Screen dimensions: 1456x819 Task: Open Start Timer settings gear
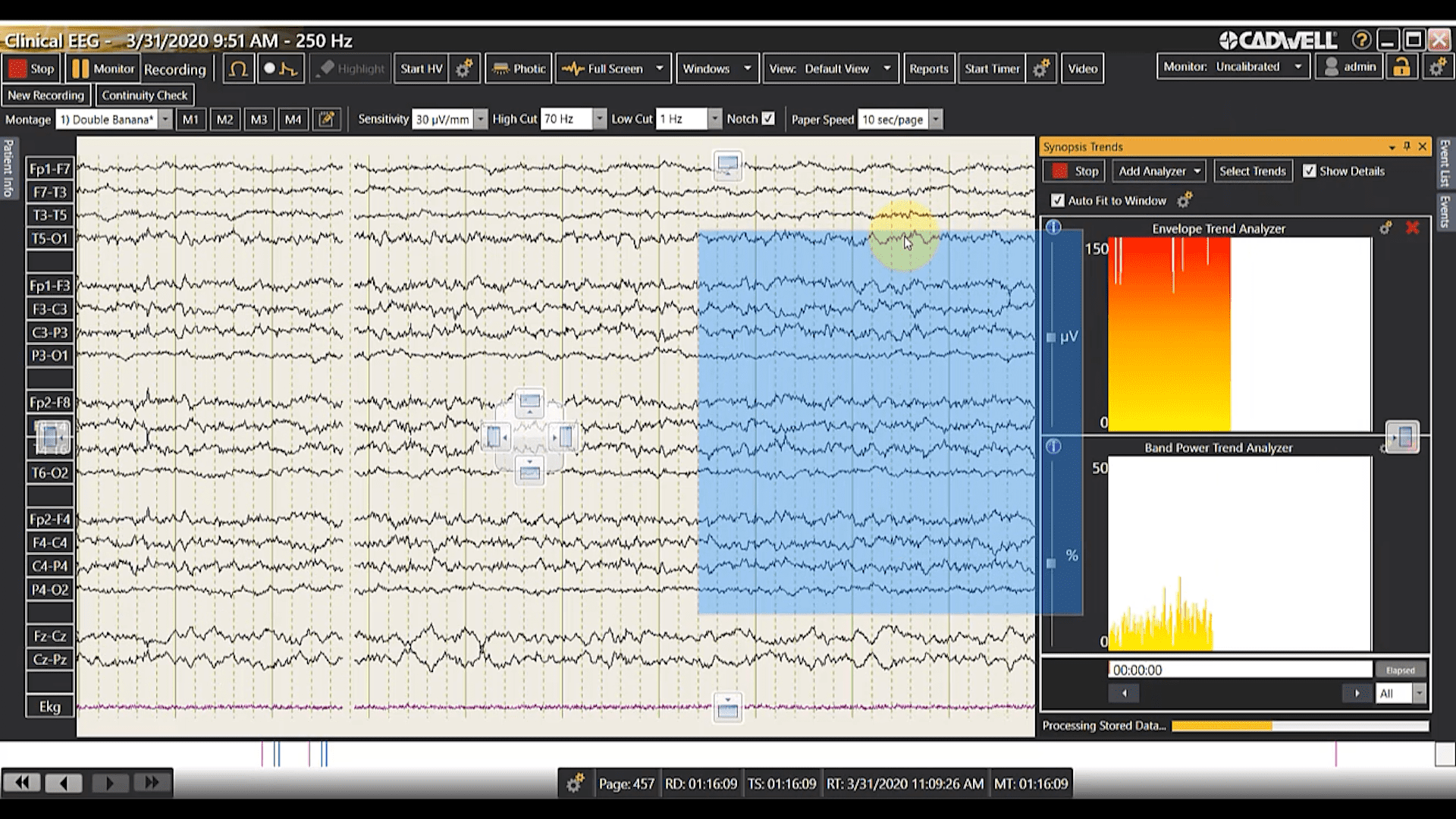pyautogui.click(x=1041, y=69)
